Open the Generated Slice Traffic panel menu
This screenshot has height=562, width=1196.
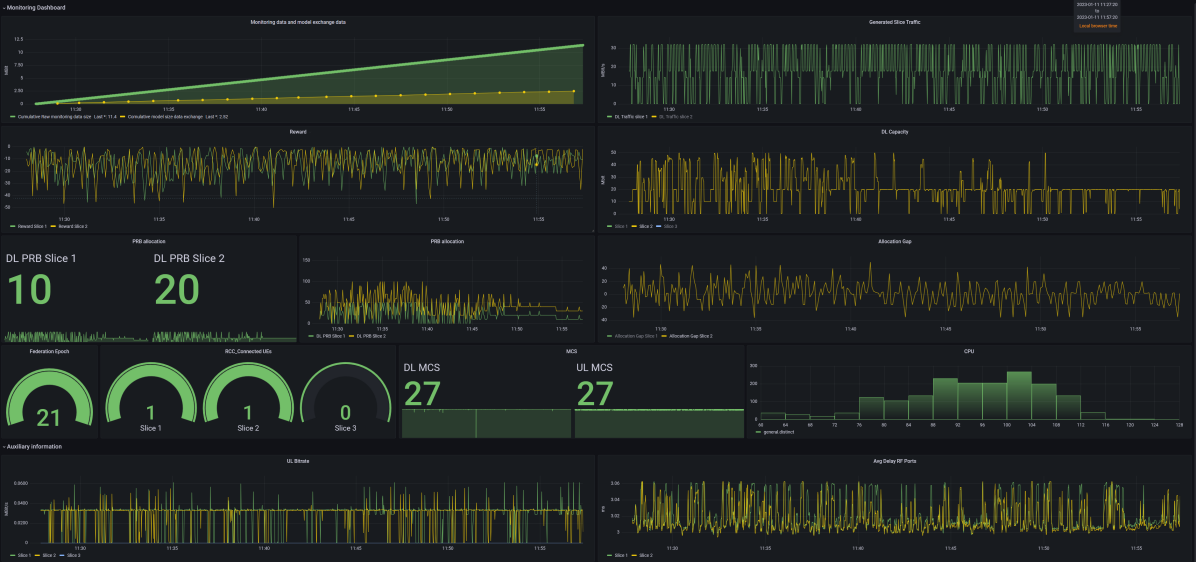(x=895, y=21)
